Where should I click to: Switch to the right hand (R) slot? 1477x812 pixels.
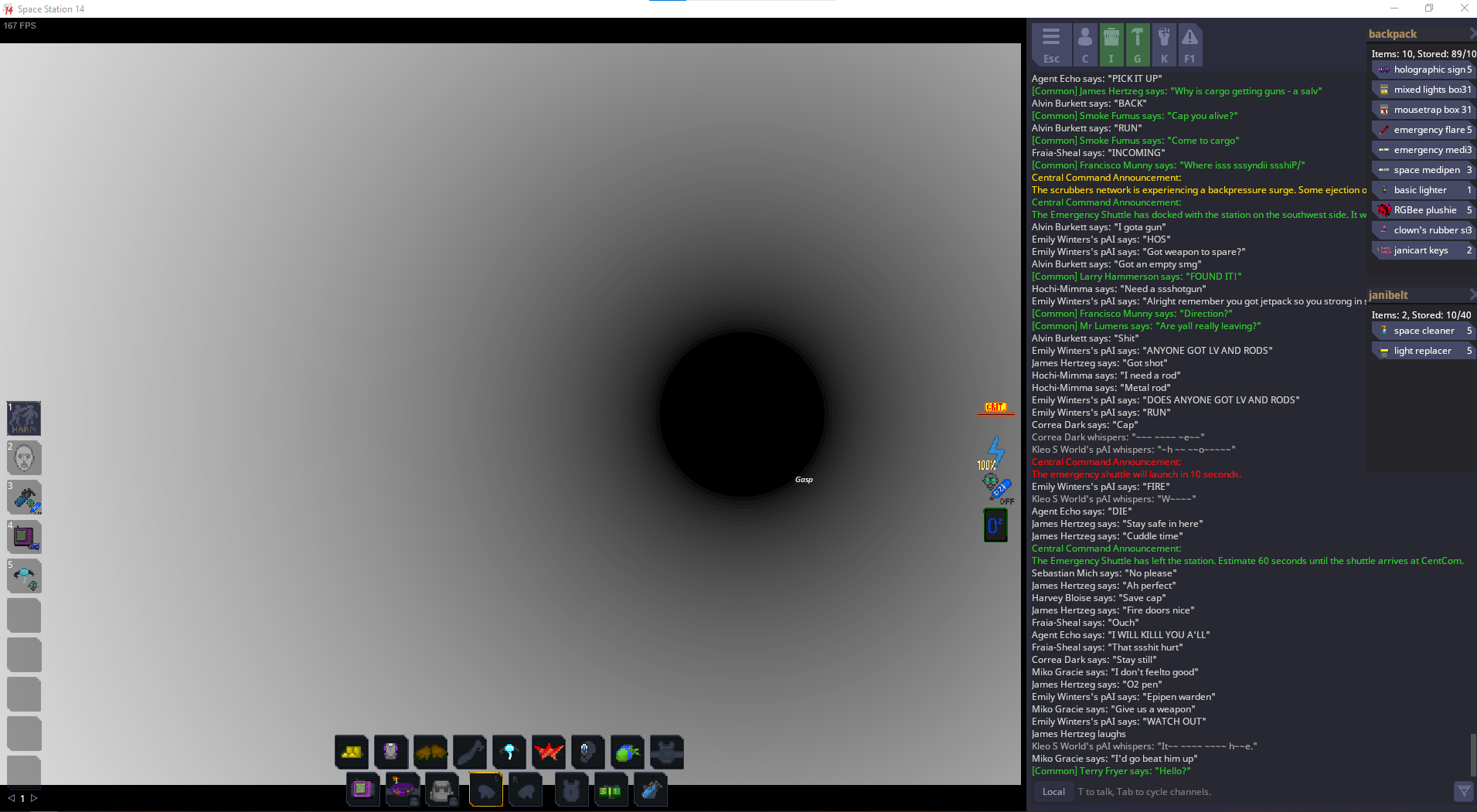pos(526,789)
